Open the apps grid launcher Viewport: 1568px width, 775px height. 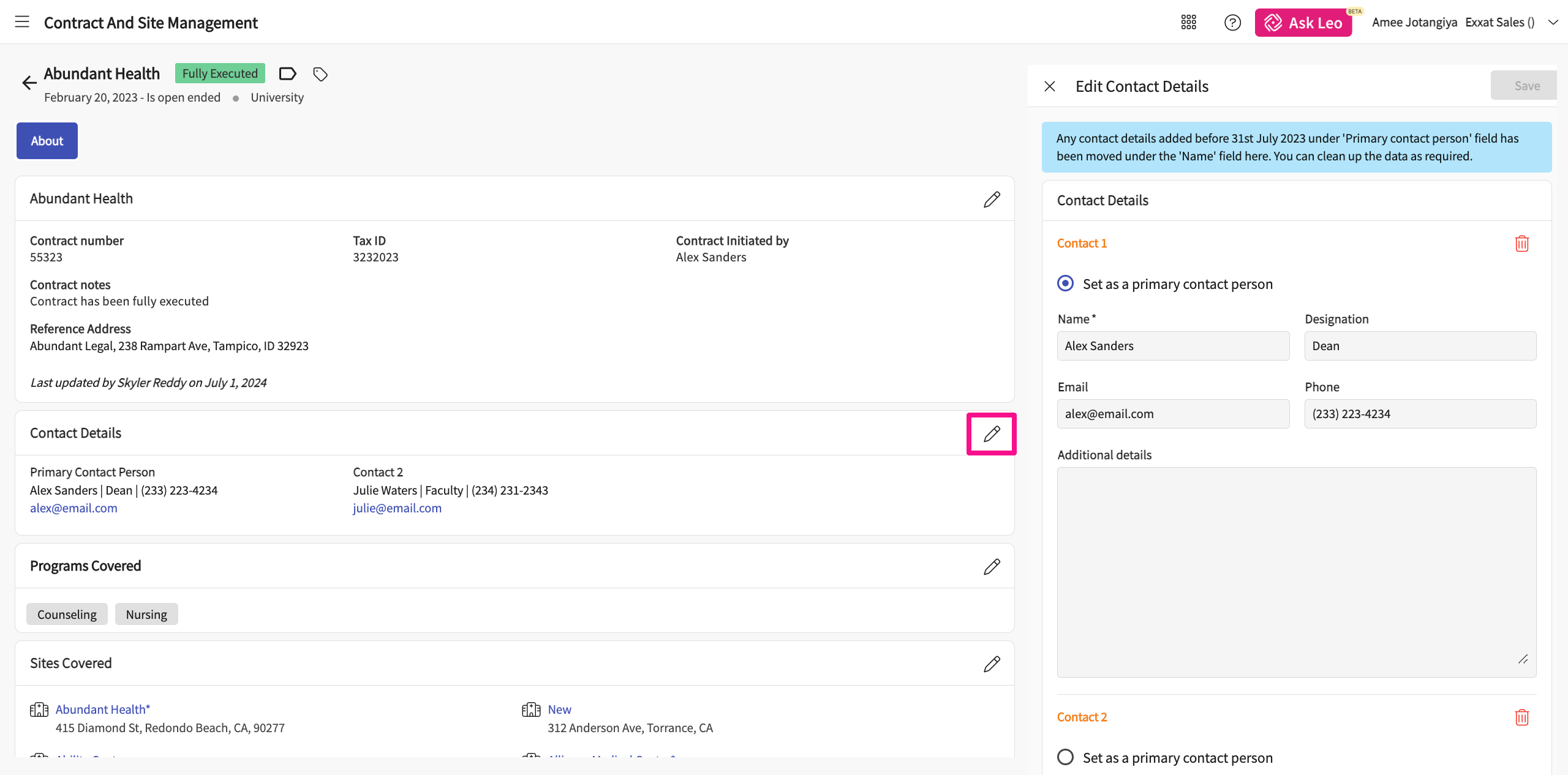[1188, 23]
